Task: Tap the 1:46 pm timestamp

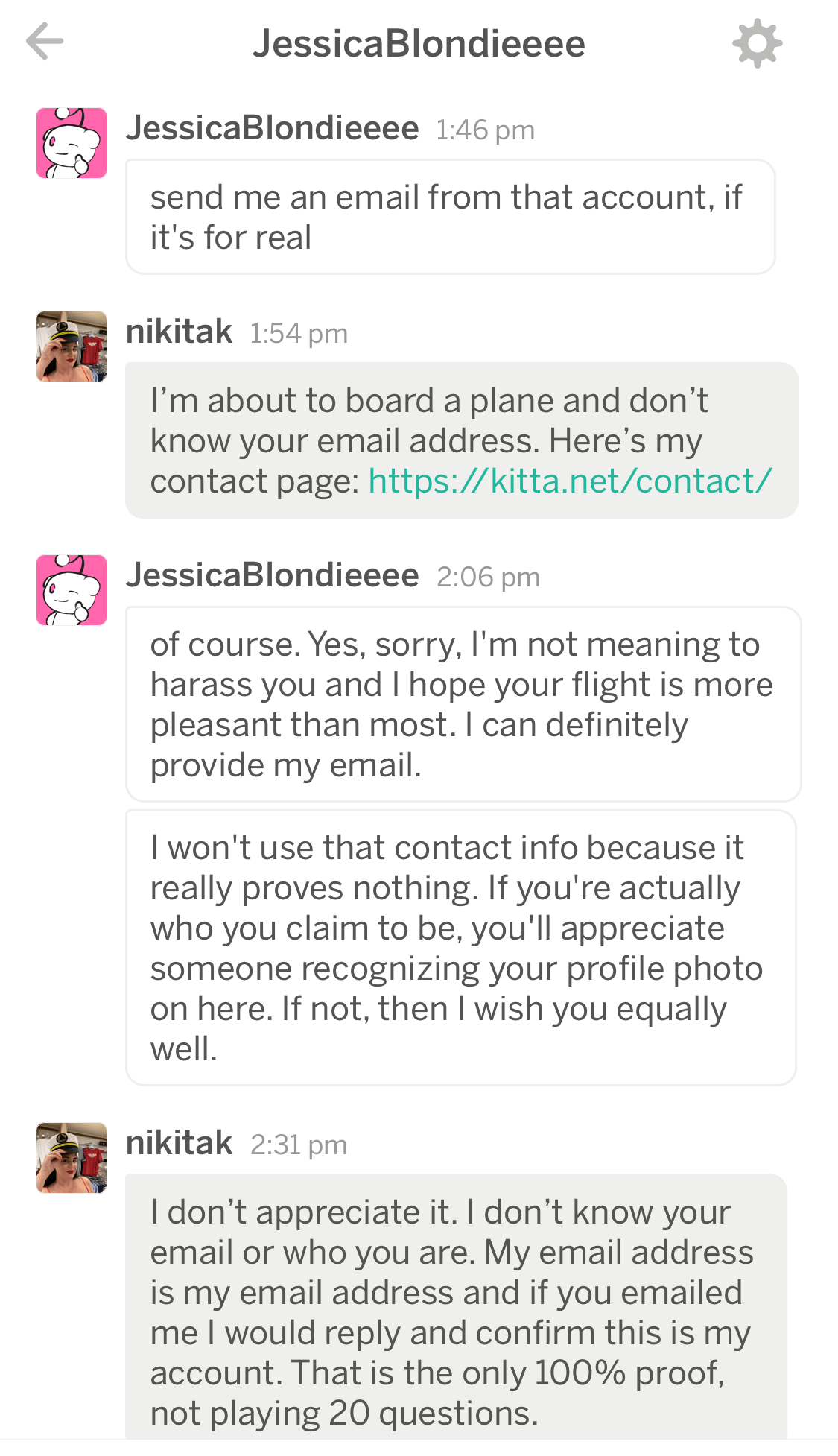Action: [x=485, y=130]
